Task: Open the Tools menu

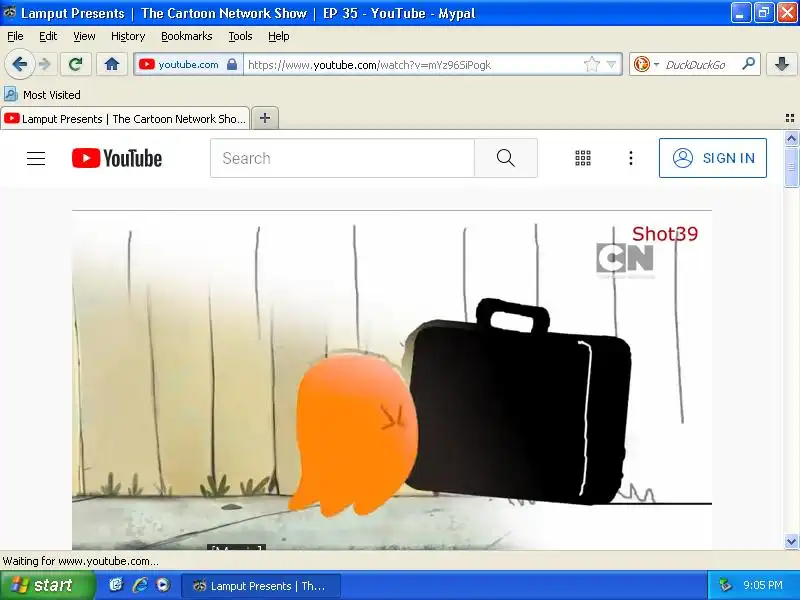Action: [240, 36]
